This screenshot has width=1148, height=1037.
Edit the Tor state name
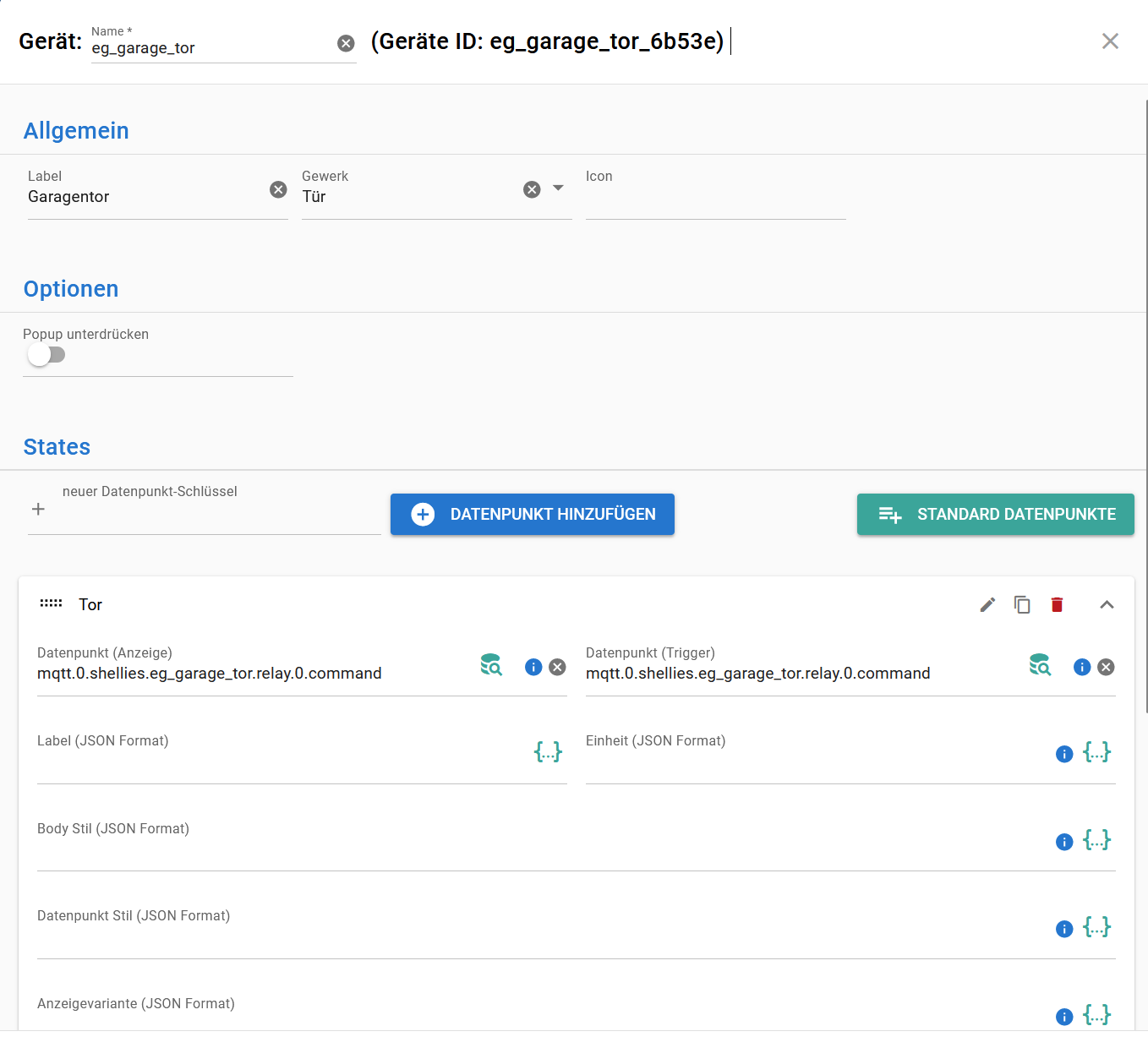tap(987, 604)
